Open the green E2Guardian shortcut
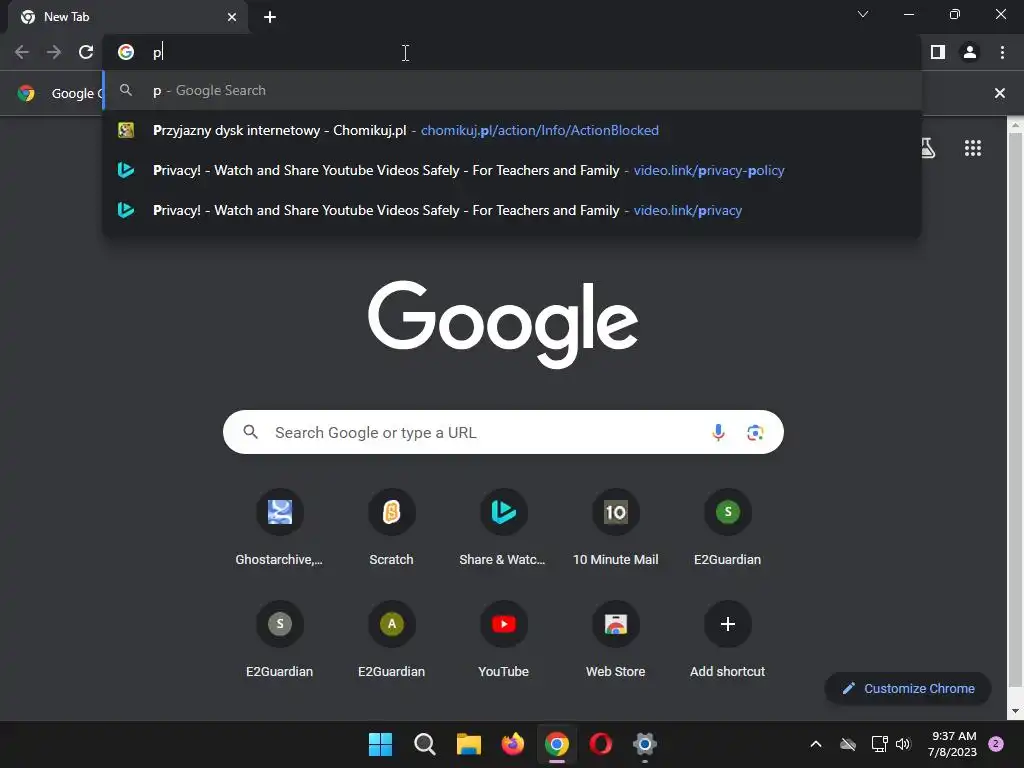This screenshot has width=1024, height=768. click(x=728, y=527)
